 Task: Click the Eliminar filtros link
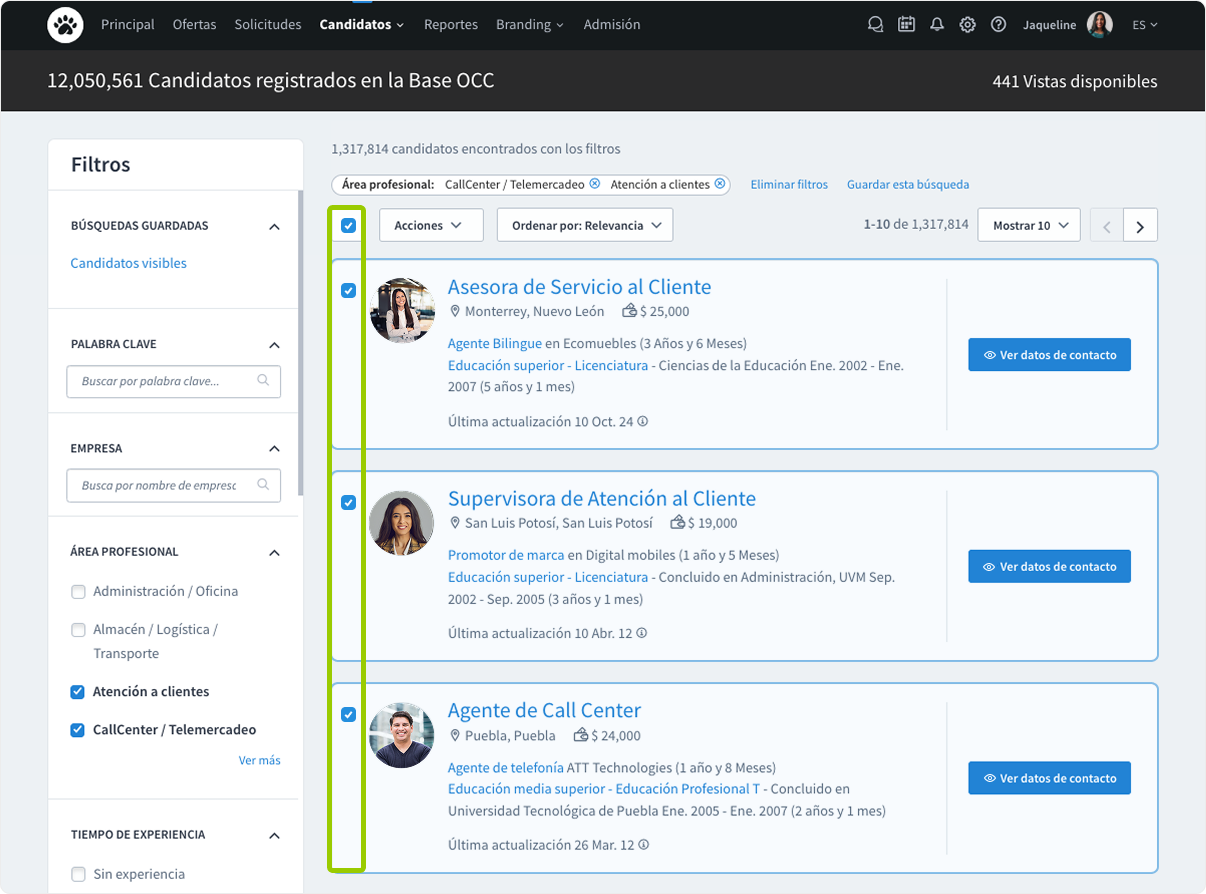coord(789,185)
